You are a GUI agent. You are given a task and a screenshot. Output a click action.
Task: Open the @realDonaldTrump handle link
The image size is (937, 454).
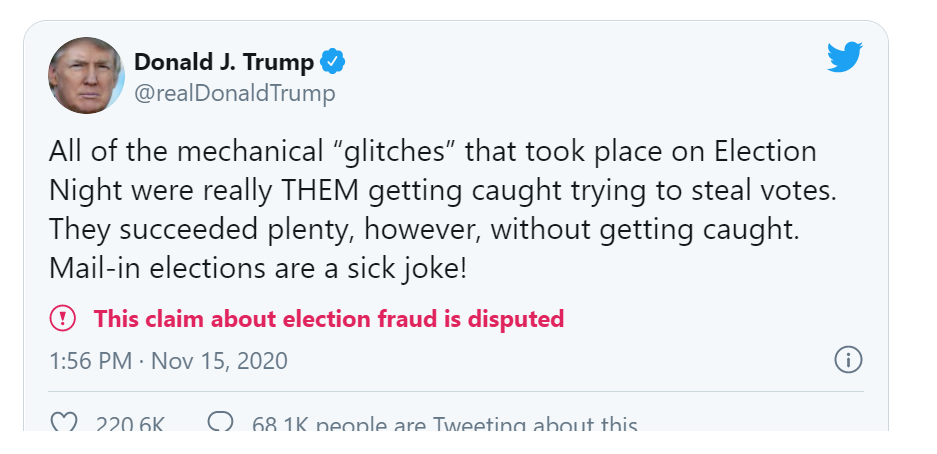pyautogui.click(x=234, y=94)
